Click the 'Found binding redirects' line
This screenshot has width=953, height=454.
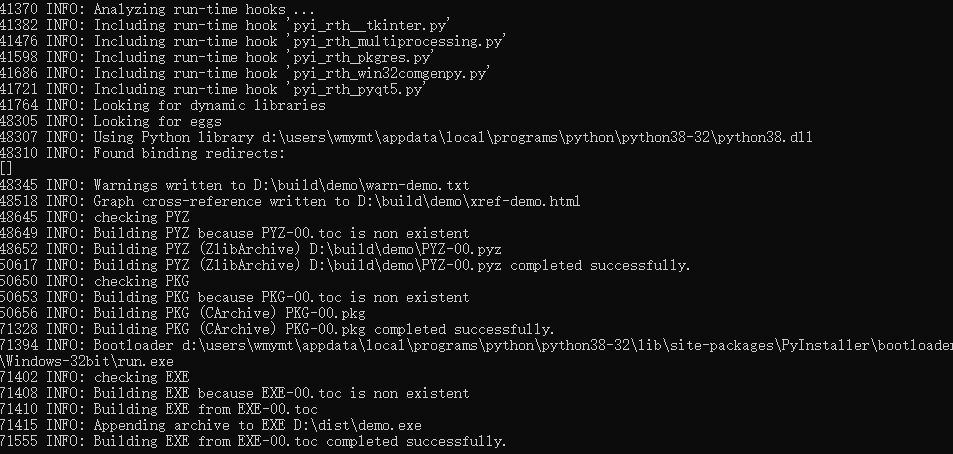[x=142, y=153]
